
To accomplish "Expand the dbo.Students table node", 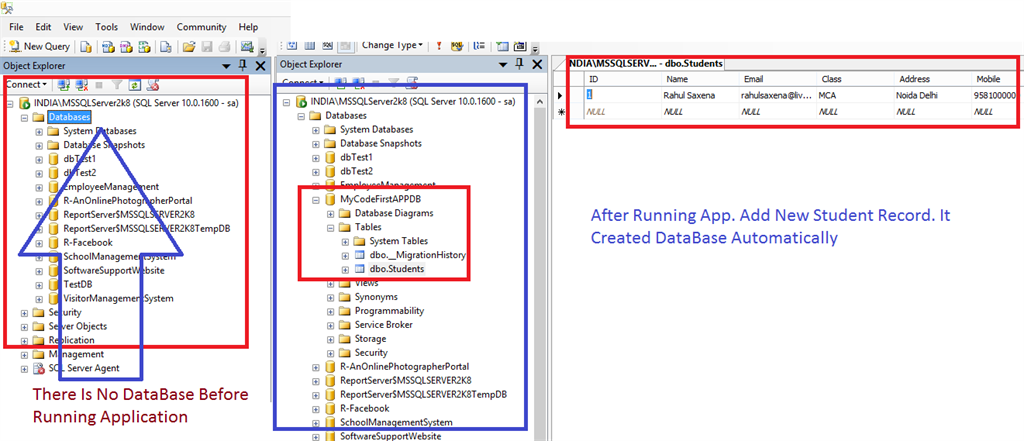I will [x=345, y=269].
